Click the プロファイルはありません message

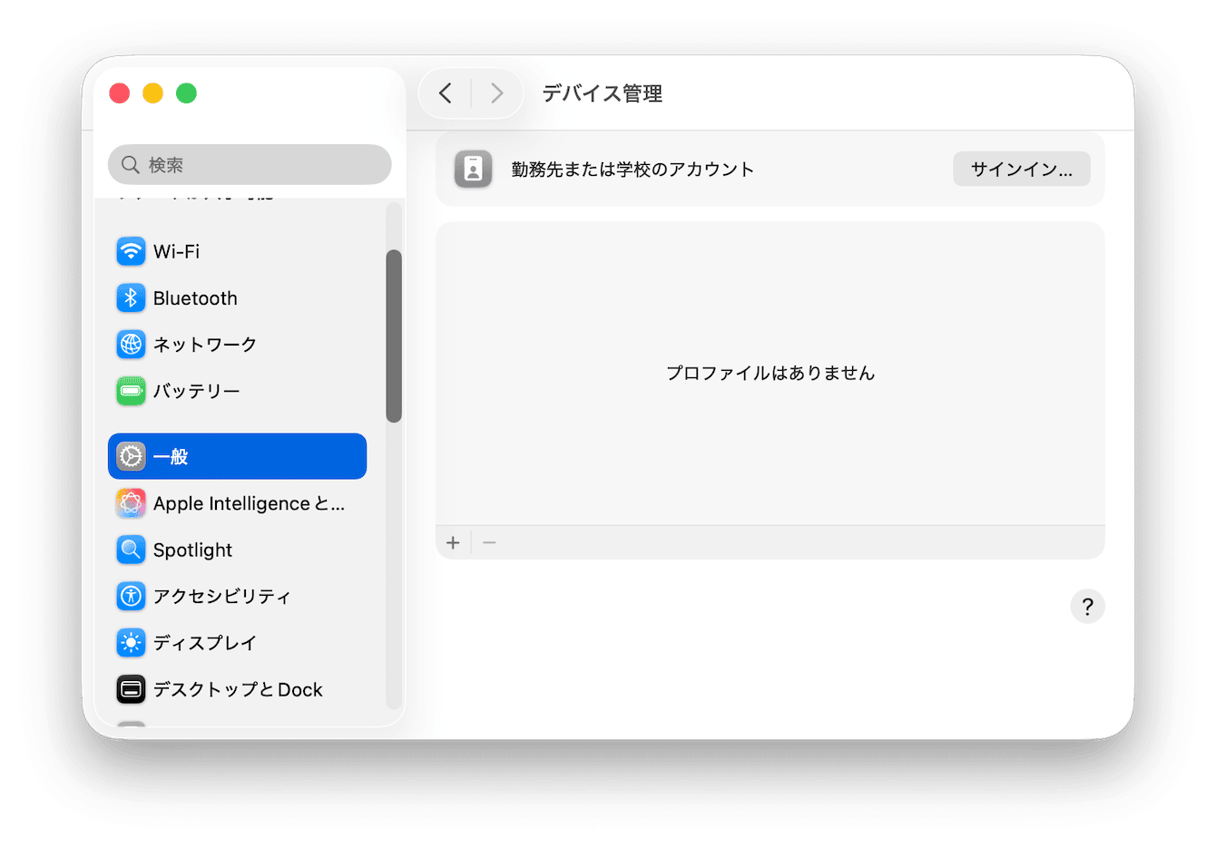click(770, 373)
